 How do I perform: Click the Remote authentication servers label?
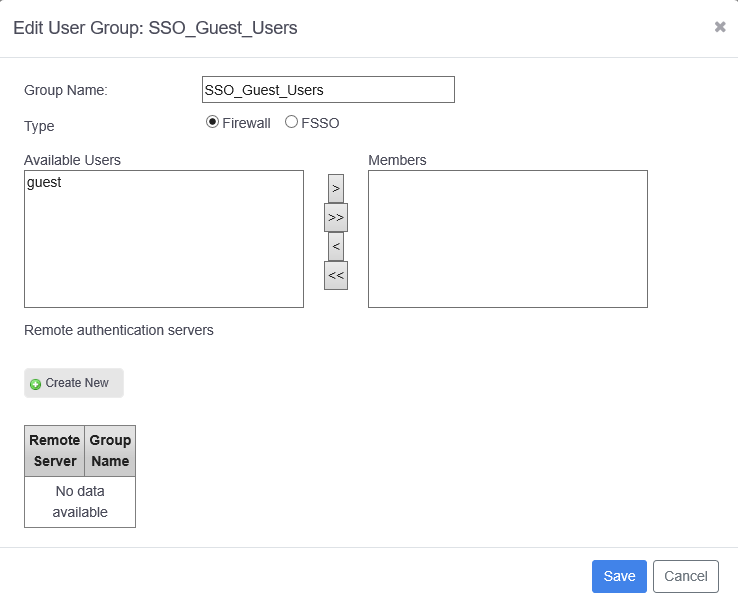point(119,330)
